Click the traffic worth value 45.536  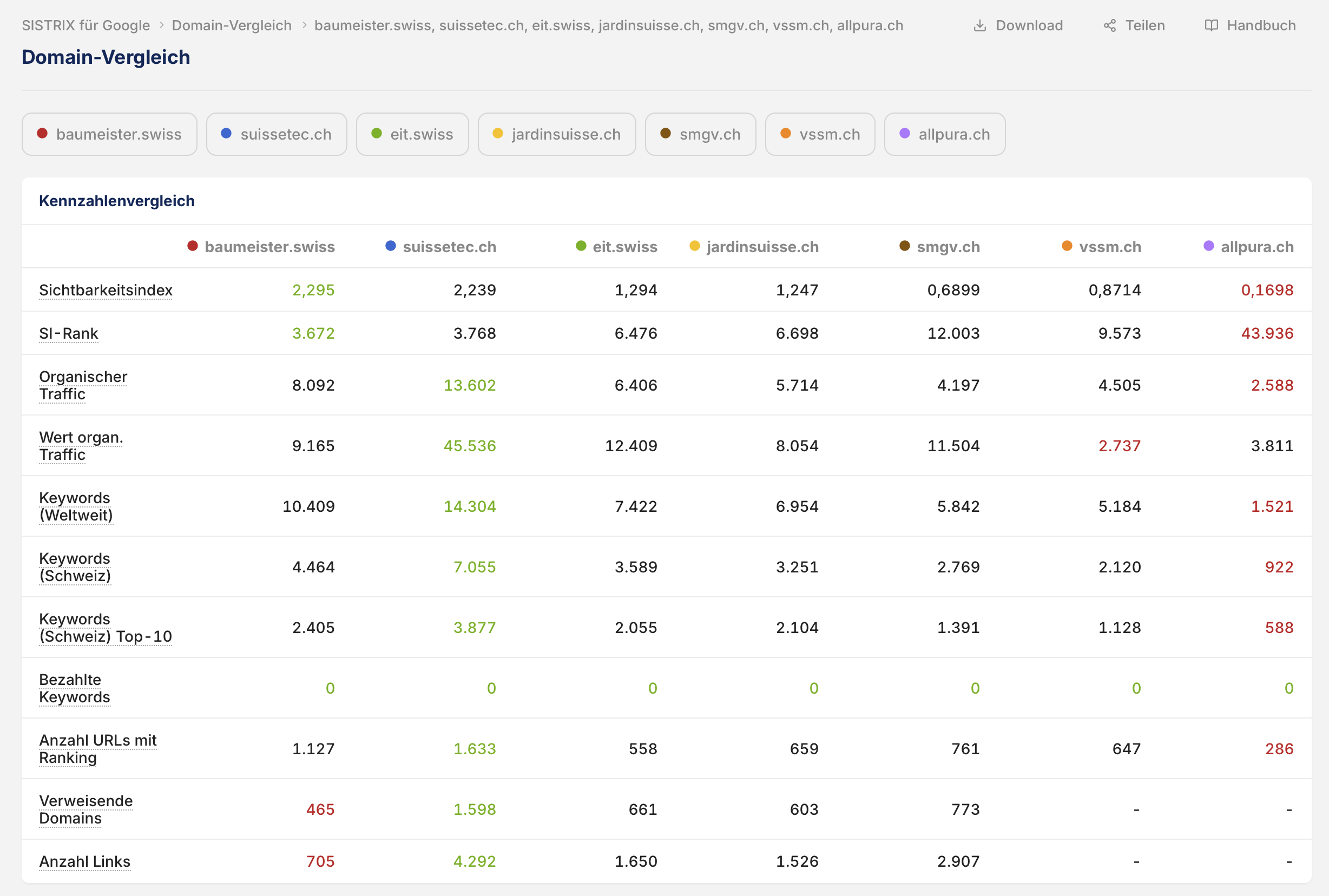pyautogui.click(x=470, y=446)
